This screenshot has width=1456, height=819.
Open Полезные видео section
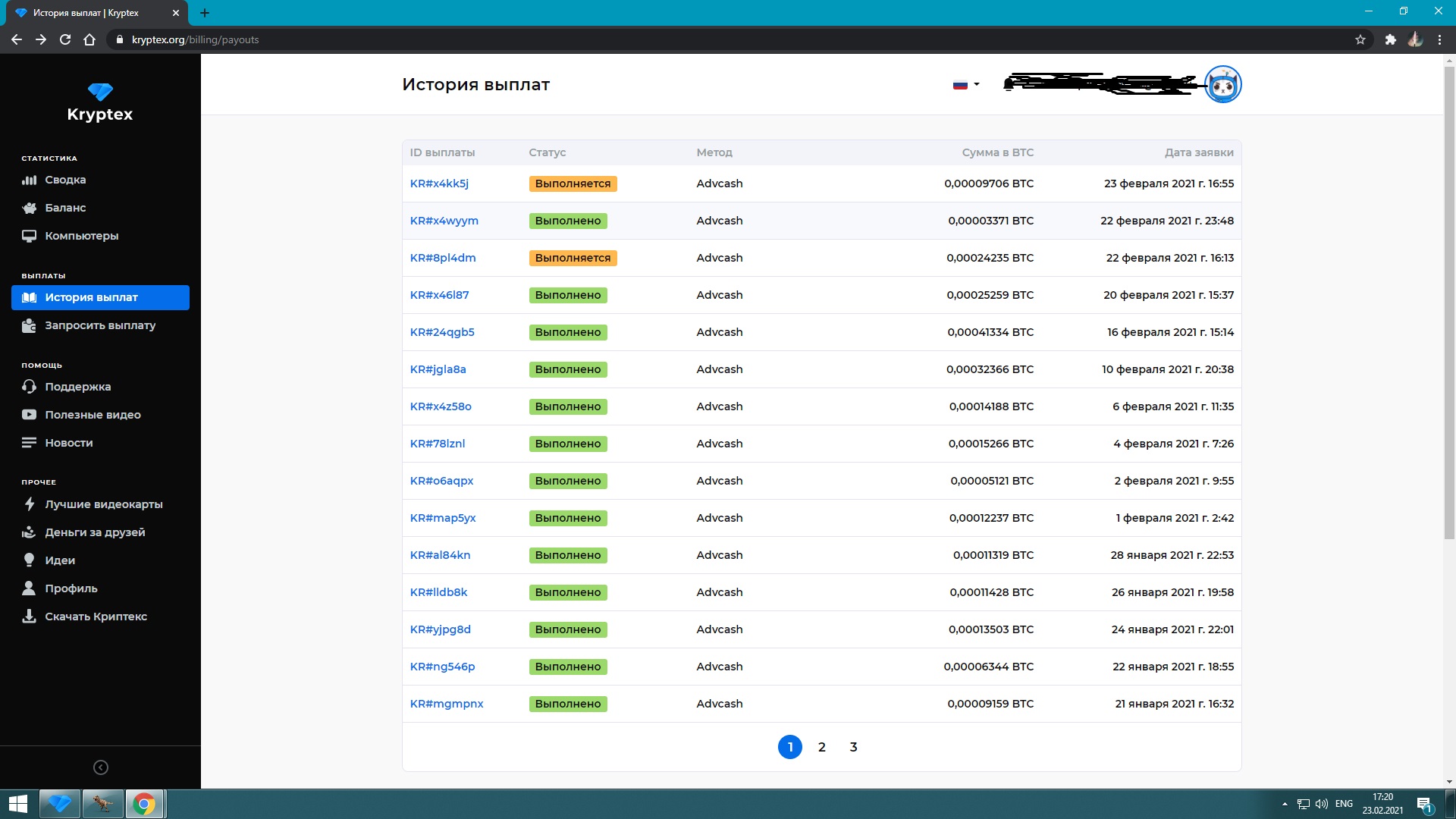93,415
